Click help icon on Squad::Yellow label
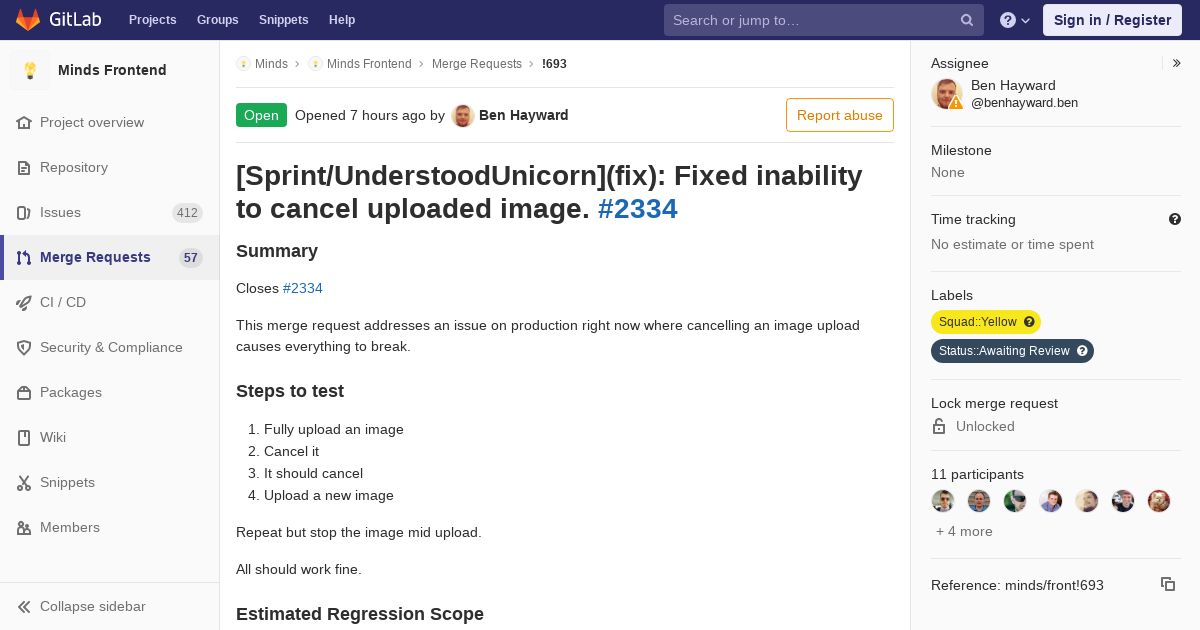The height and width of the screenshot is (630, 1200). 1029,322
